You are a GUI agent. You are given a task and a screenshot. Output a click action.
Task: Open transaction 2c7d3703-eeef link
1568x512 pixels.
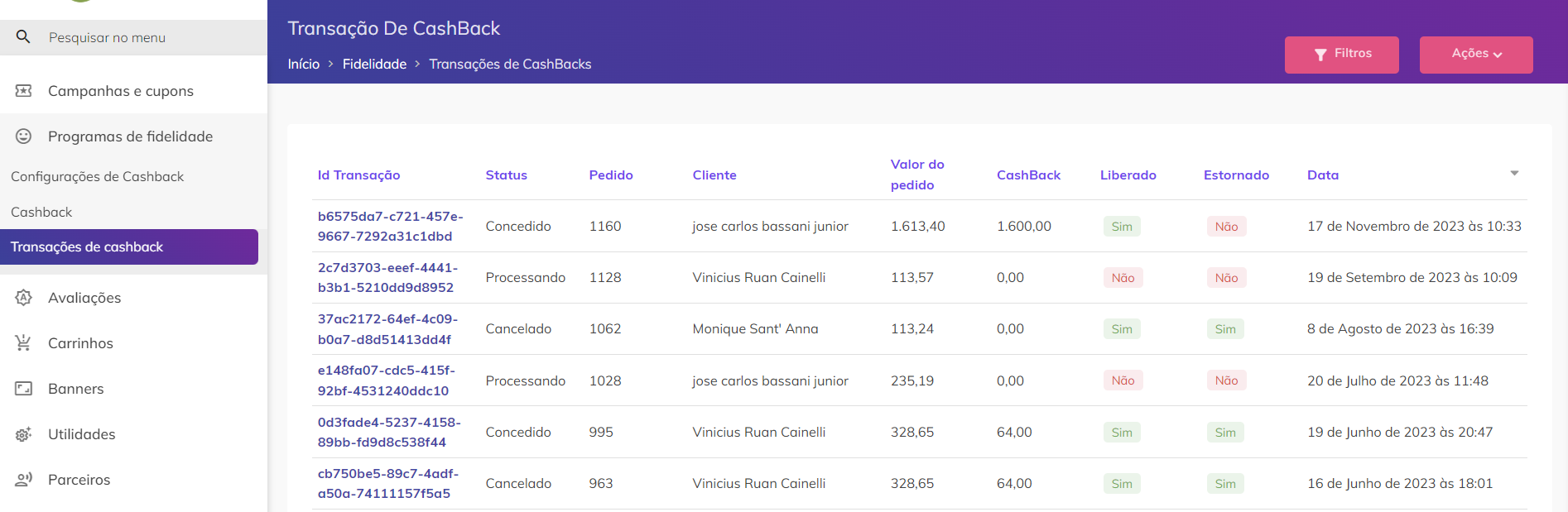[387, 277]
